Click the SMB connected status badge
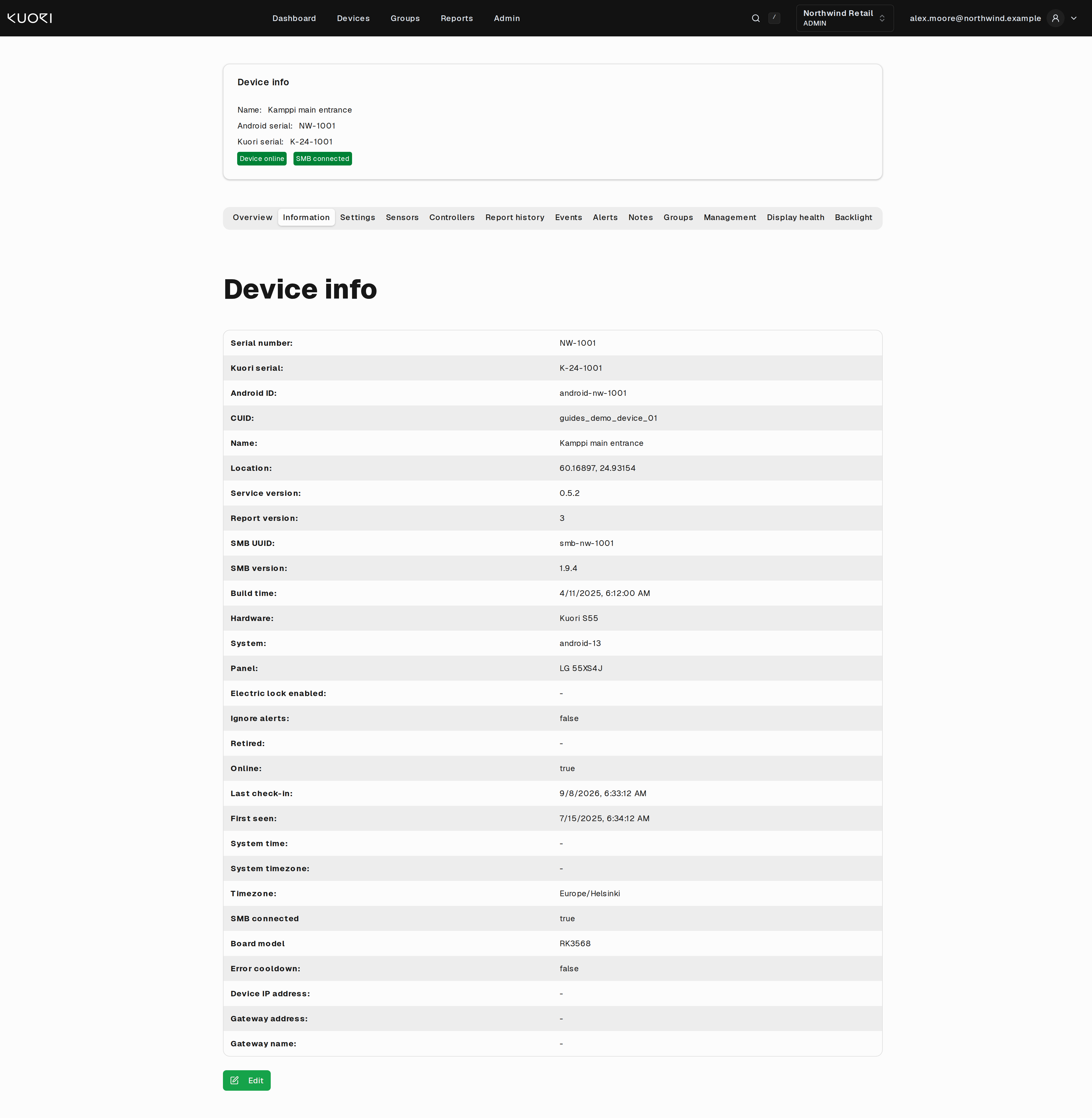 point(322,159)
